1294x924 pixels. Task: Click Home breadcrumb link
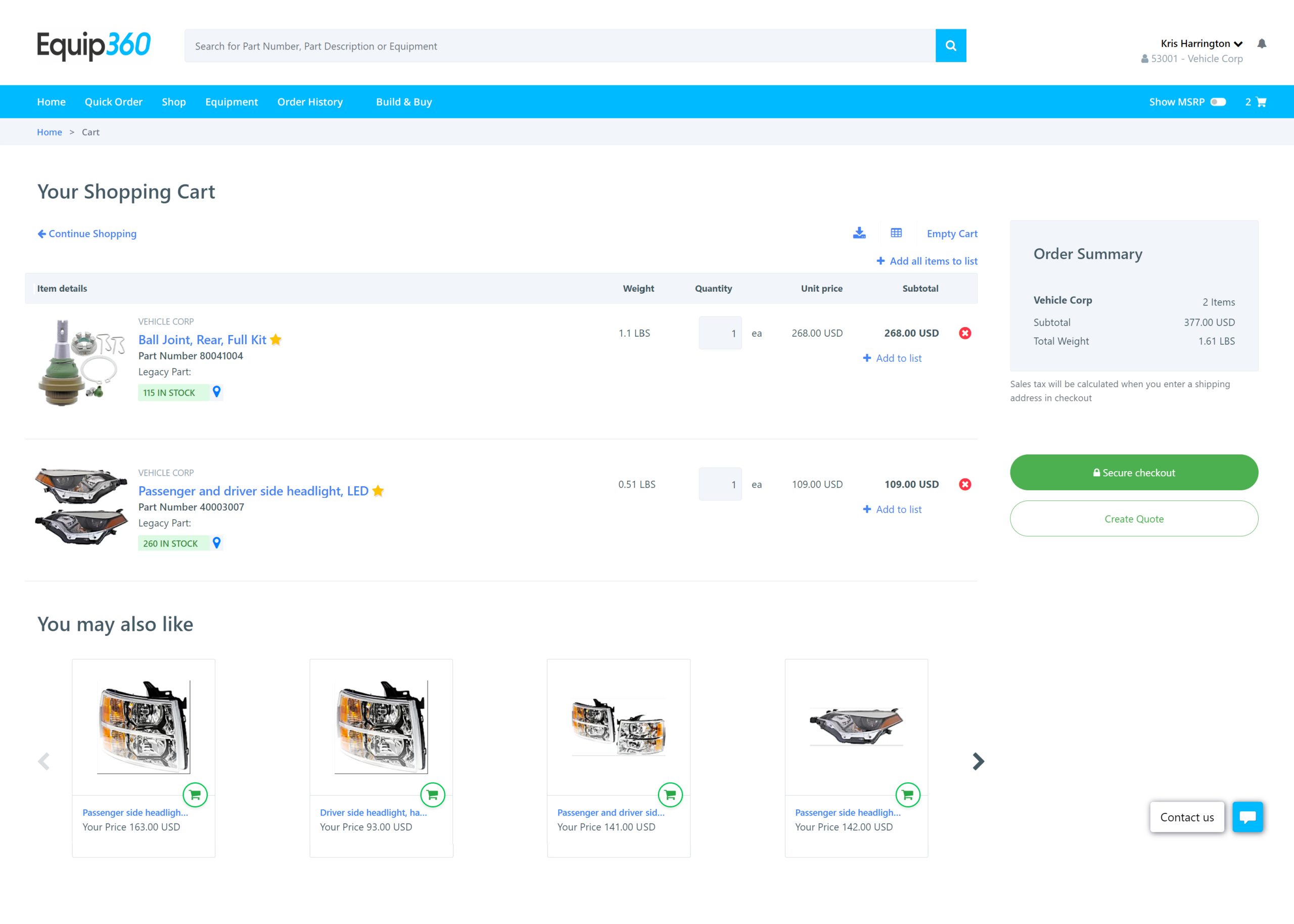tap(50, 132)
